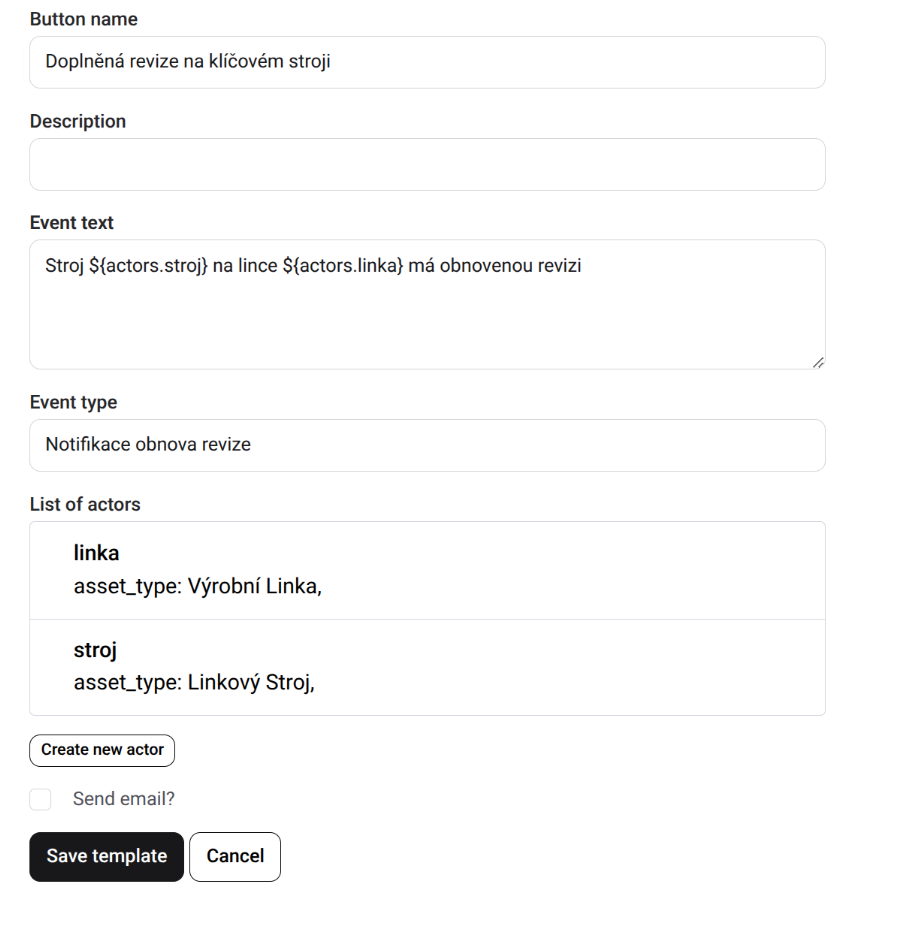This screenshot has width=914, height=931.
Task: Focus the empty Description field
Action: (427, 164)
